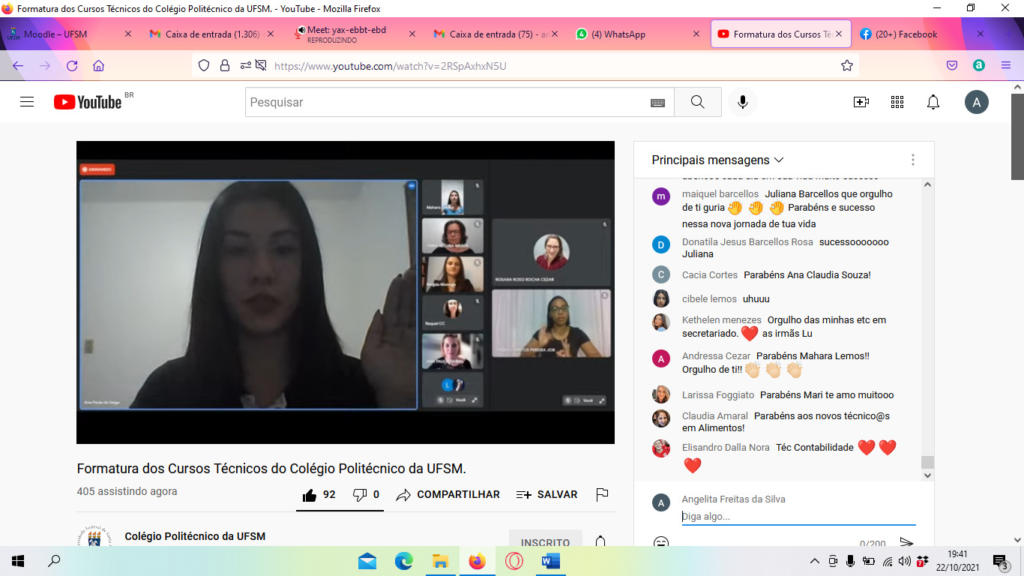Bookmark this page with the star
Image resolution: width=1024 pixels, height=576 pixels.
pos(847,66)
